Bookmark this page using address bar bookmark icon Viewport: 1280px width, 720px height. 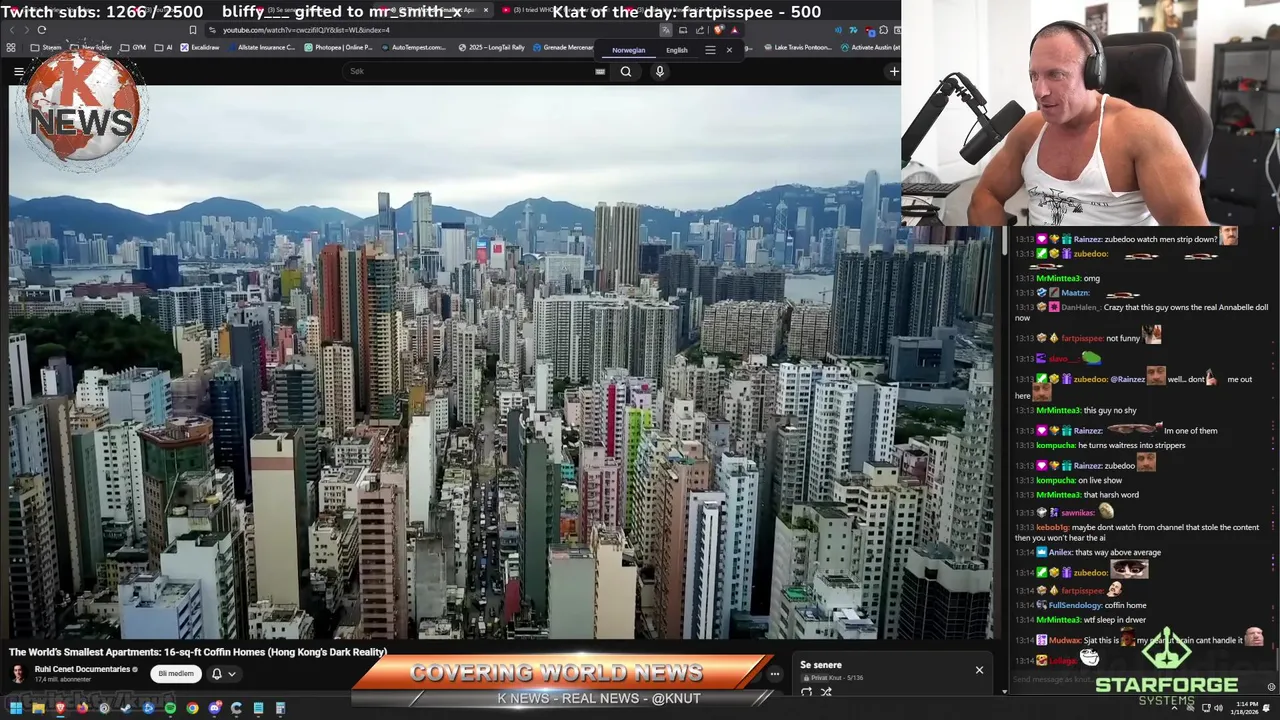pos(192,30)
